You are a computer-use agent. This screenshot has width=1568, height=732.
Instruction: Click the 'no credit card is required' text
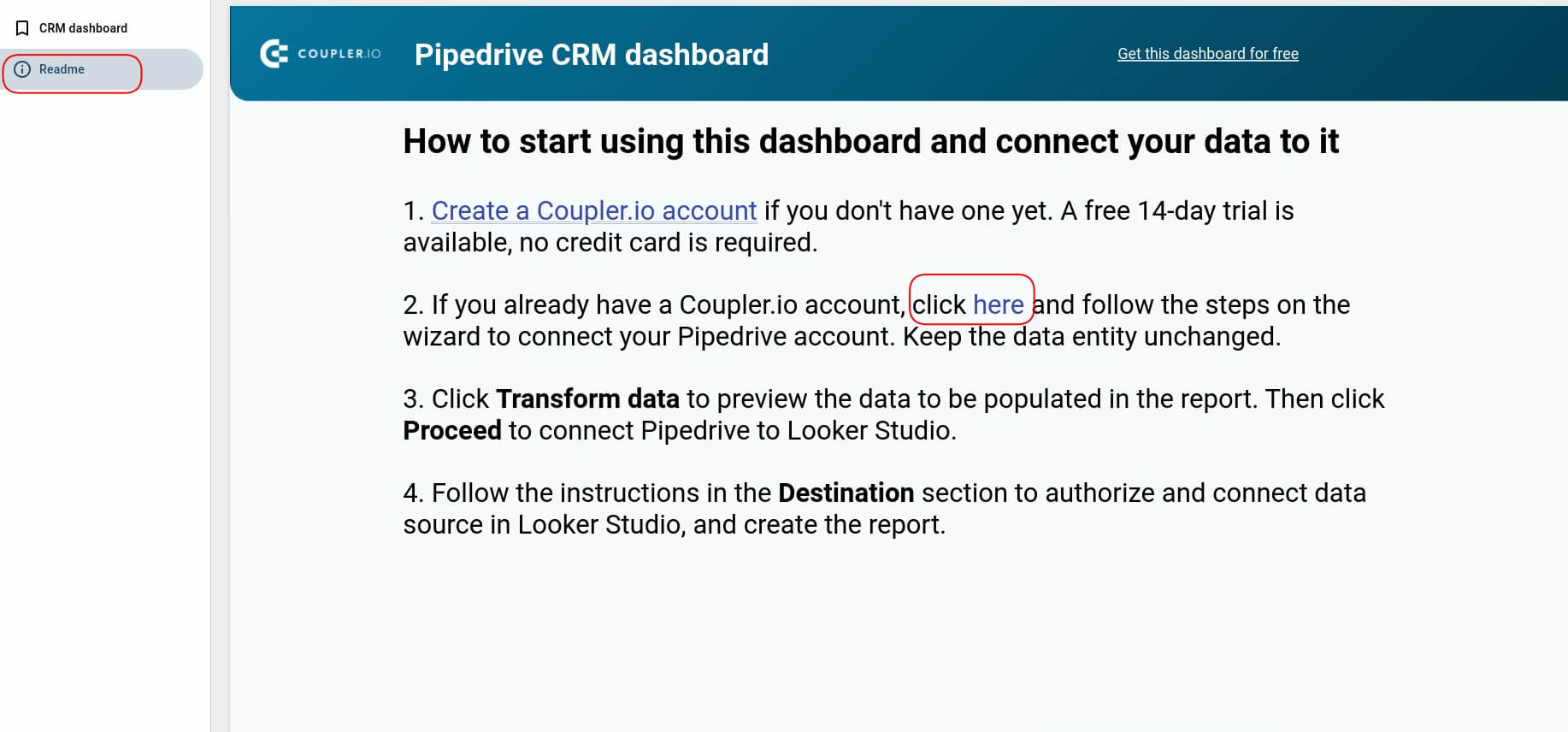tap(668, 243)
